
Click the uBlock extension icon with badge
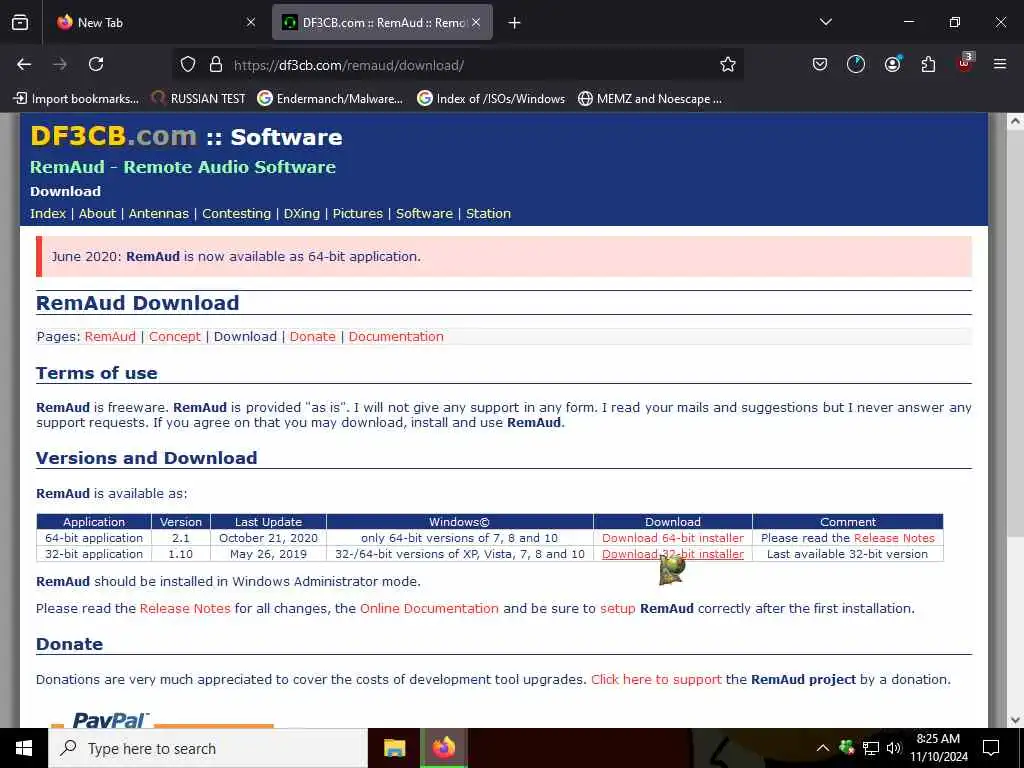[965, 63]
